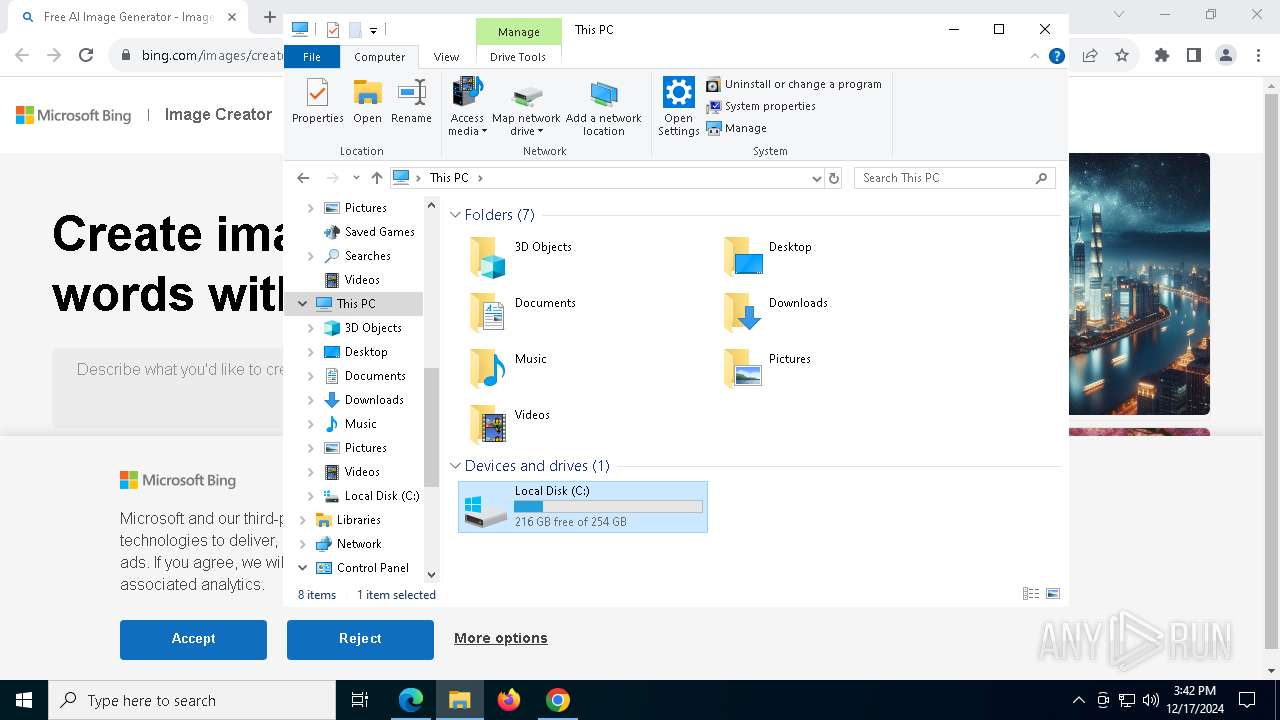Open More options cookie link
The height and width of the screenshot is (720, 1280).
pyautogui.click(x=501, y=638)
